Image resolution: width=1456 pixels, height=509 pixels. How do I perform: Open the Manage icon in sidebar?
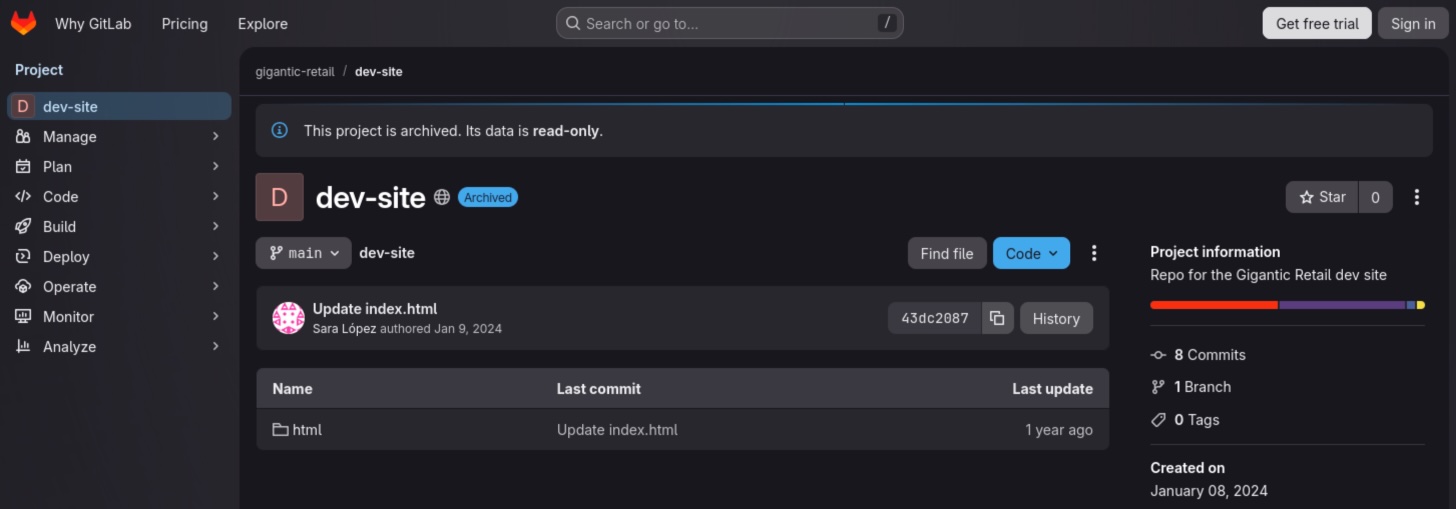coord(23,136)
